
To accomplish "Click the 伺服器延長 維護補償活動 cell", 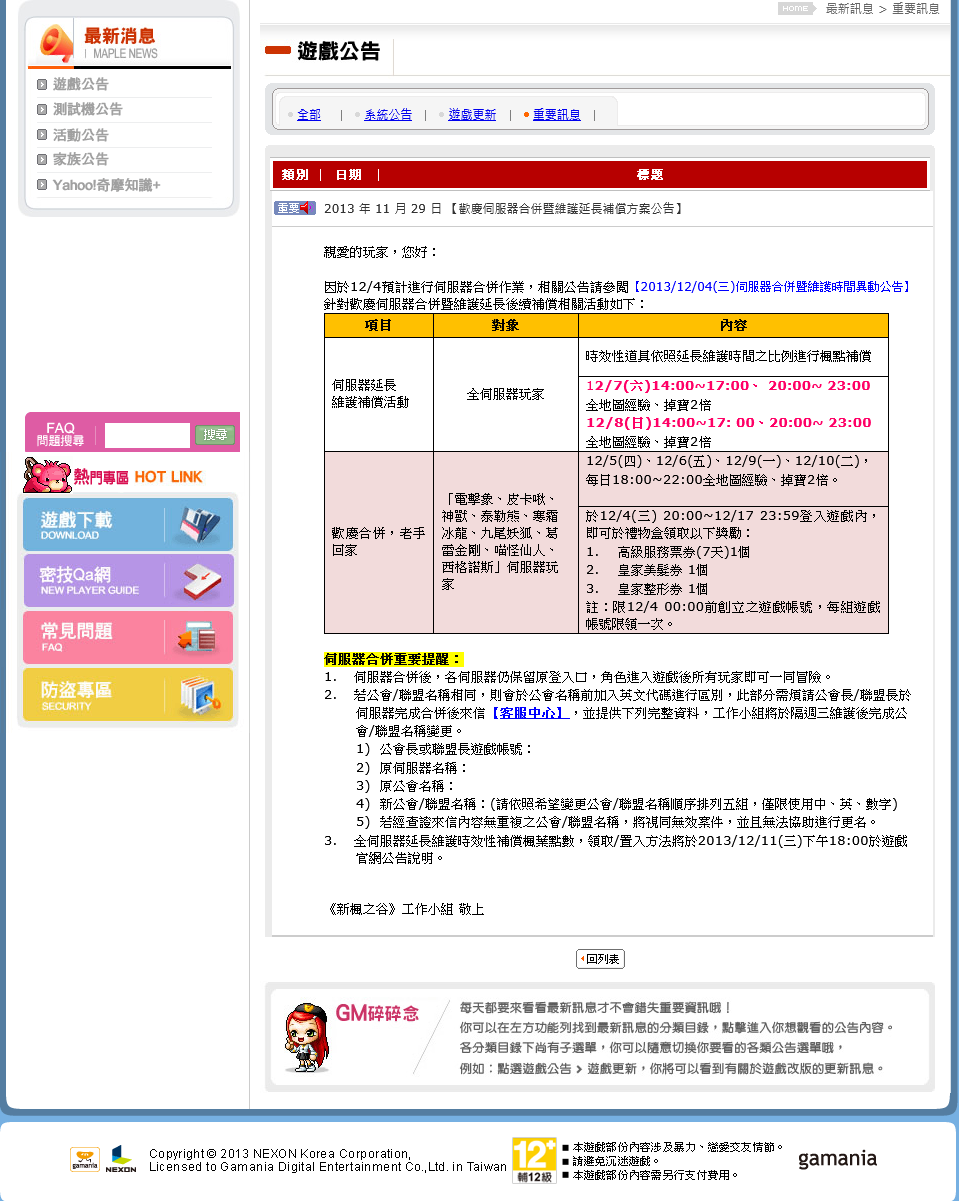I will (379, 394).
